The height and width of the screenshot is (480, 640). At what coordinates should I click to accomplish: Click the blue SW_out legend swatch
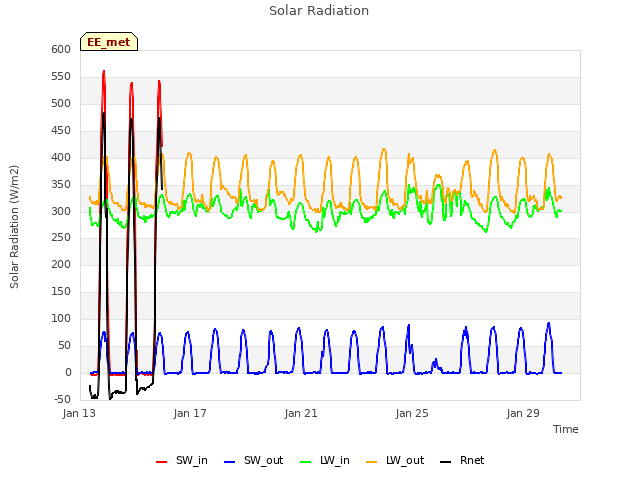tap(230, 462)
